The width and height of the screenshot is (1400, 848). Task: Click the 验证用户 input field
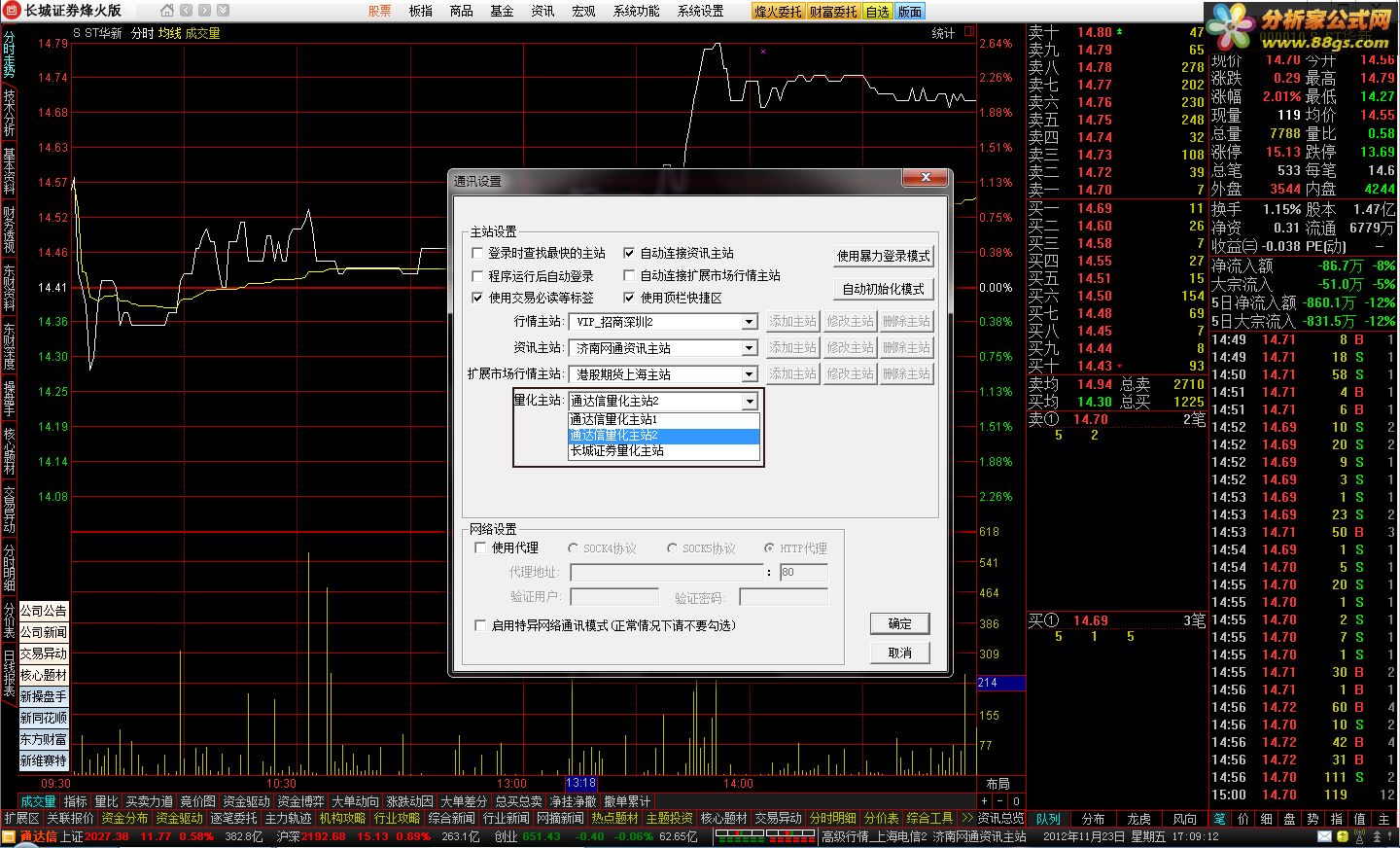point(614,597)
